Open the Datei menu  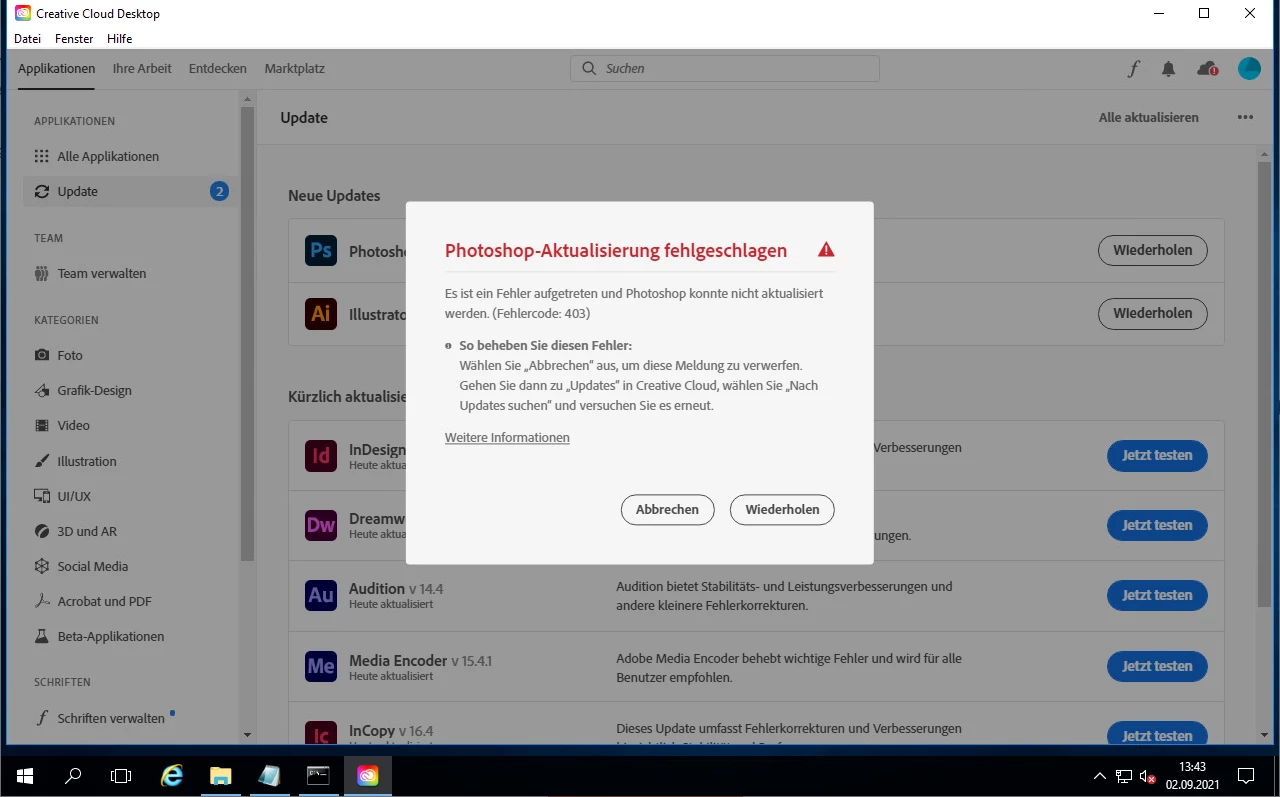click(27, 39)
